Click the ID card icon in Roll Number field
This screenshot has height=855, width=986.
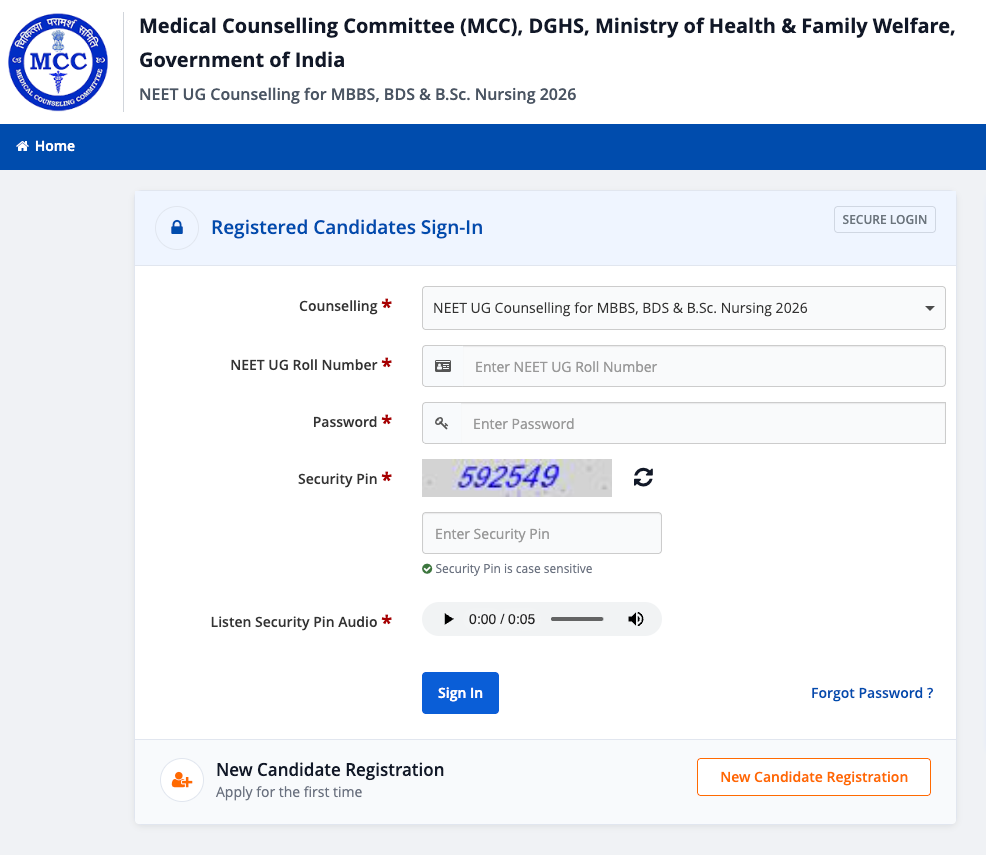[443, 367]
